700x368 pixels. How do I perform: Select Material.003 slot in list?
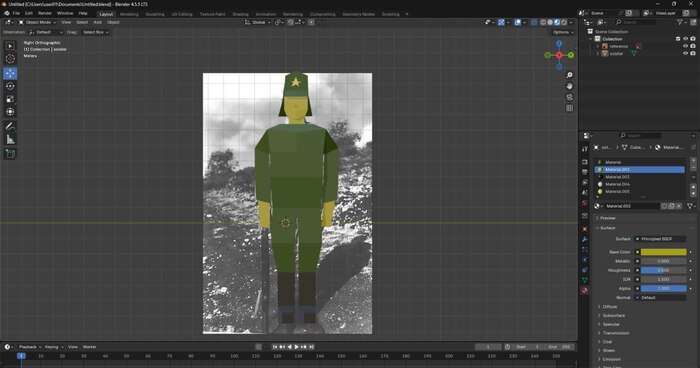[640, 177]
